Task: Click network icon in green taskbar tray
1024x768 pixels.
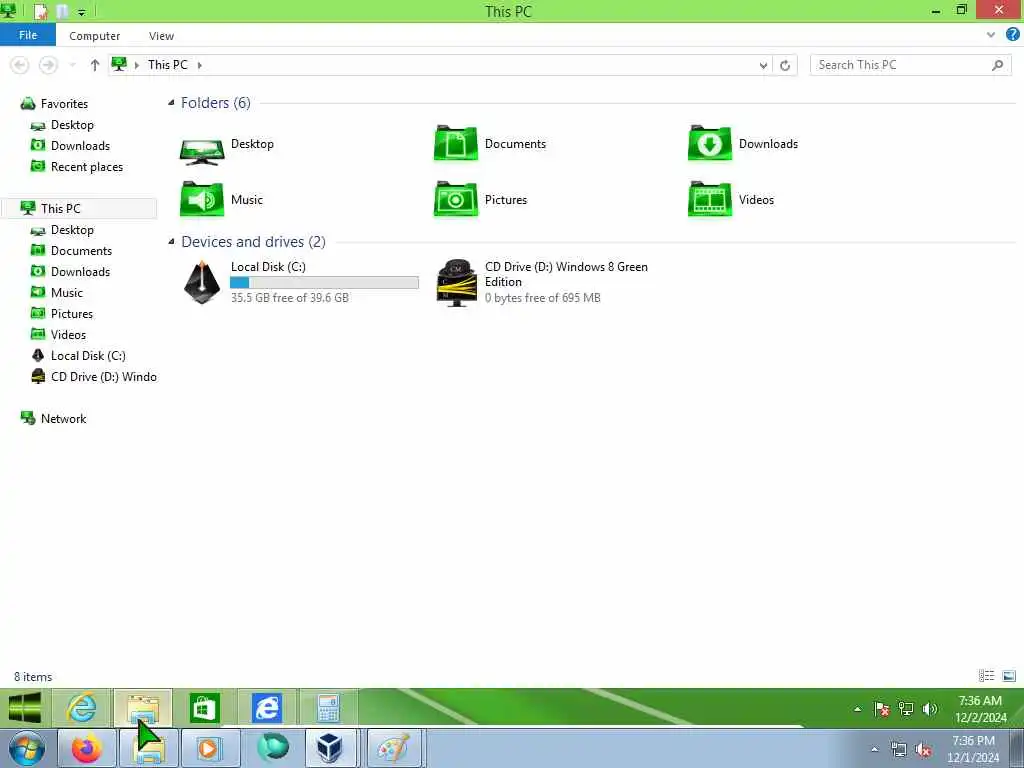Action: [906, 709]
